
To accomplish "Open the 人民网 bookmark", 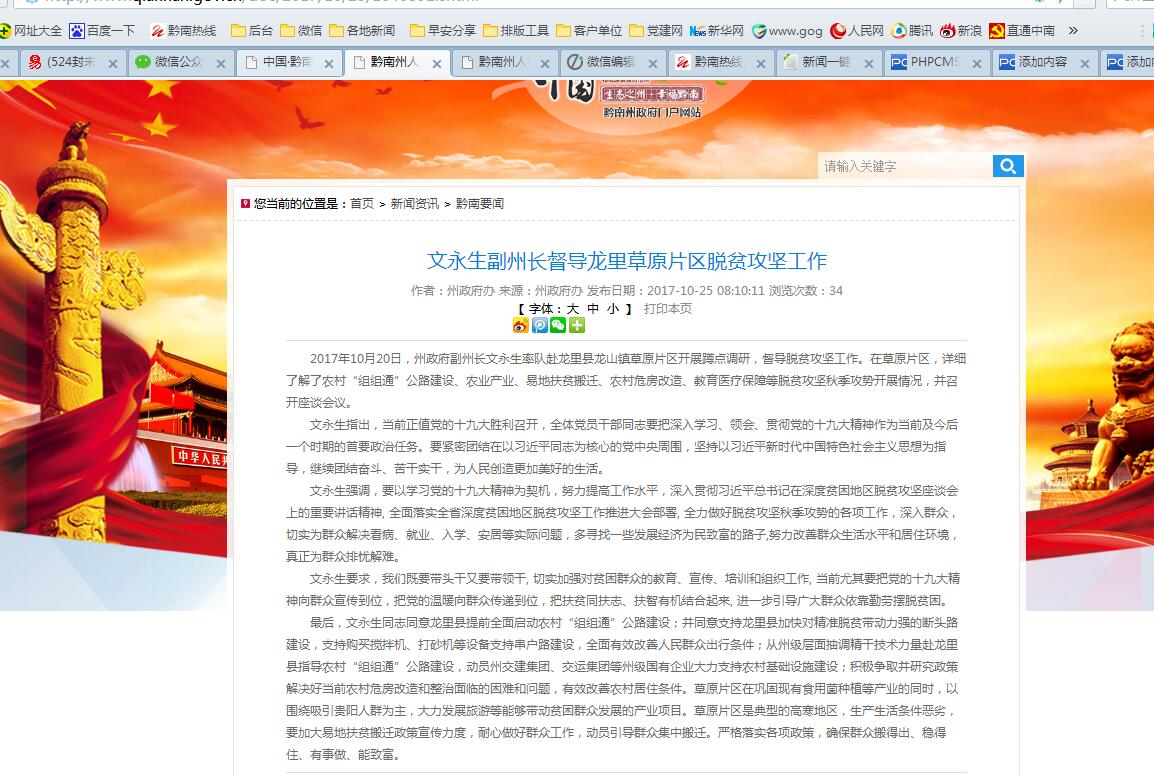I will pyautogui.click(x=857, y=30).
